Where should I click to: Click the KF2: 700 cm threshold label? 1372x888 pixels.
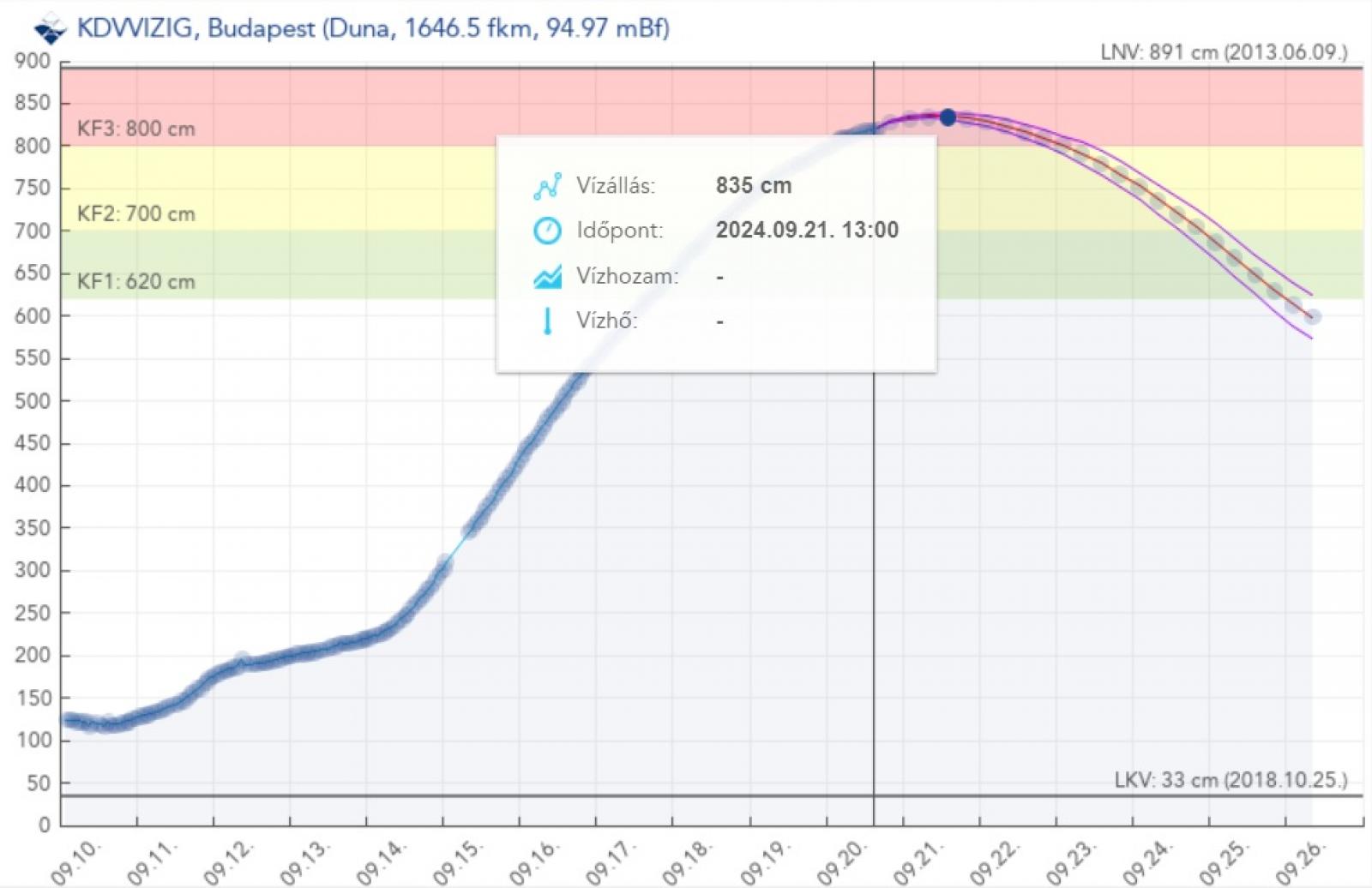[136, 214]
